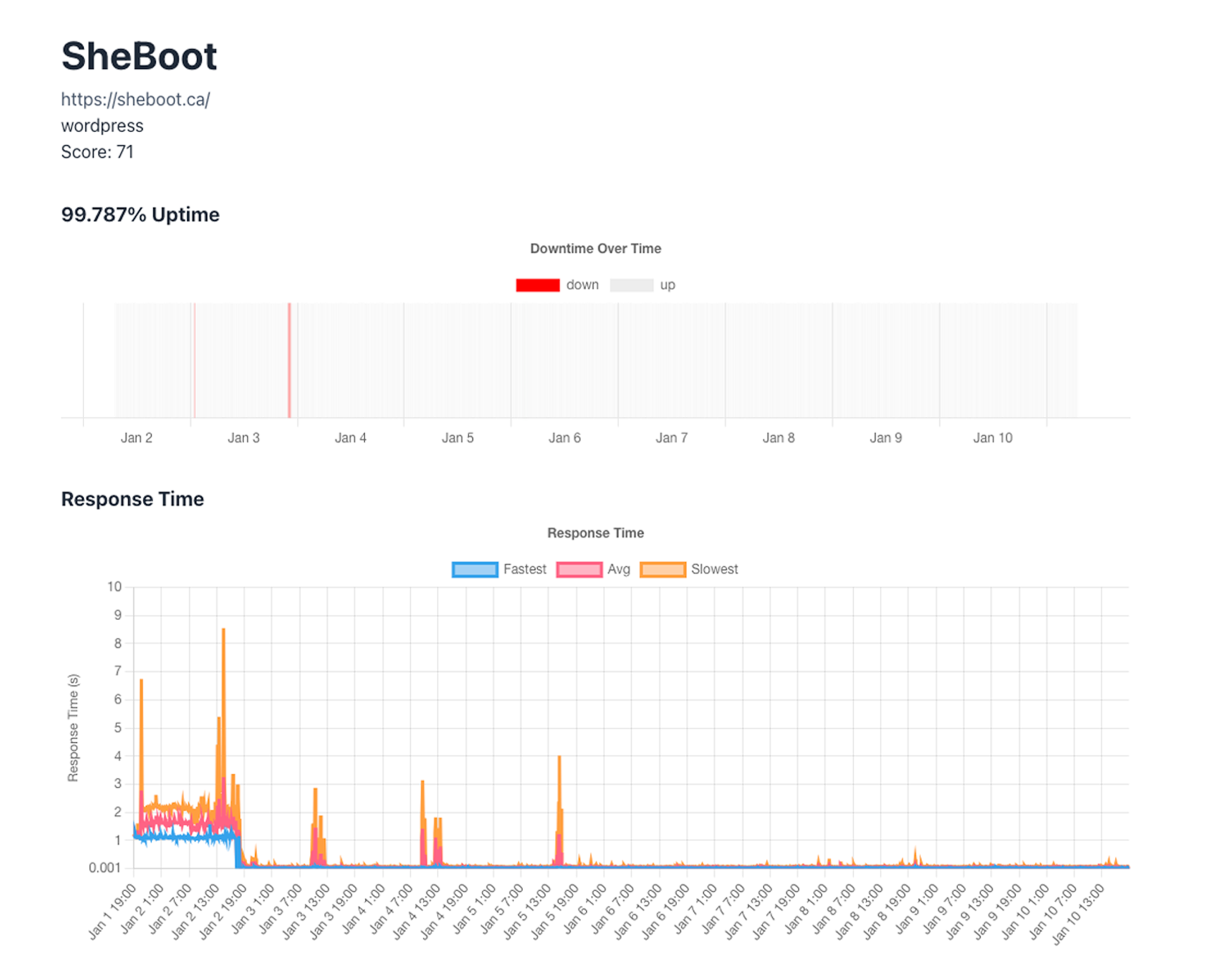
Task: Expand the 'Response Time' section heading
Action: point(133,499)
